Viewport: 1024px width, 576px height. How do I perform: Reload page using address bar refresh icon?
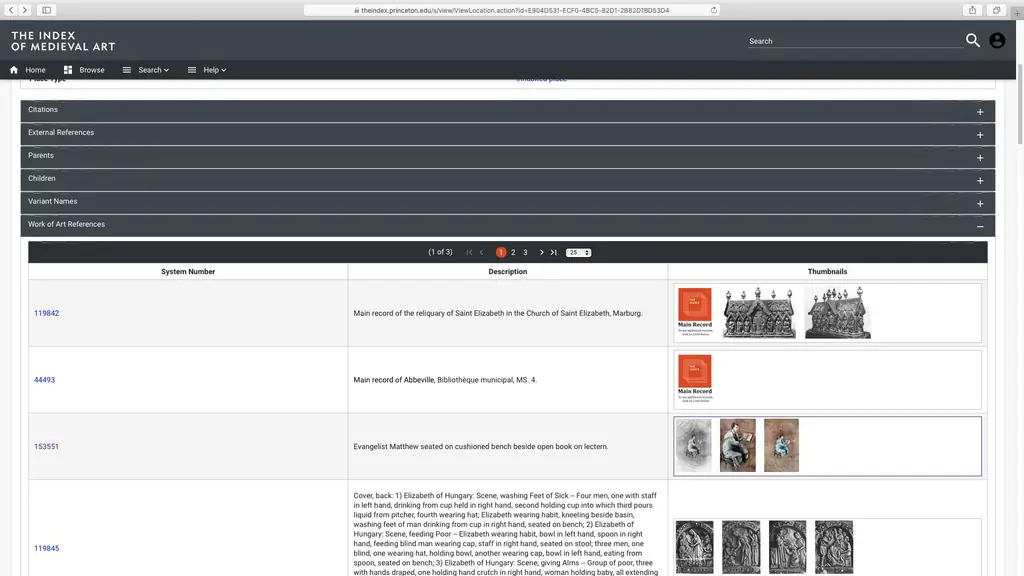tap(713, 10)
